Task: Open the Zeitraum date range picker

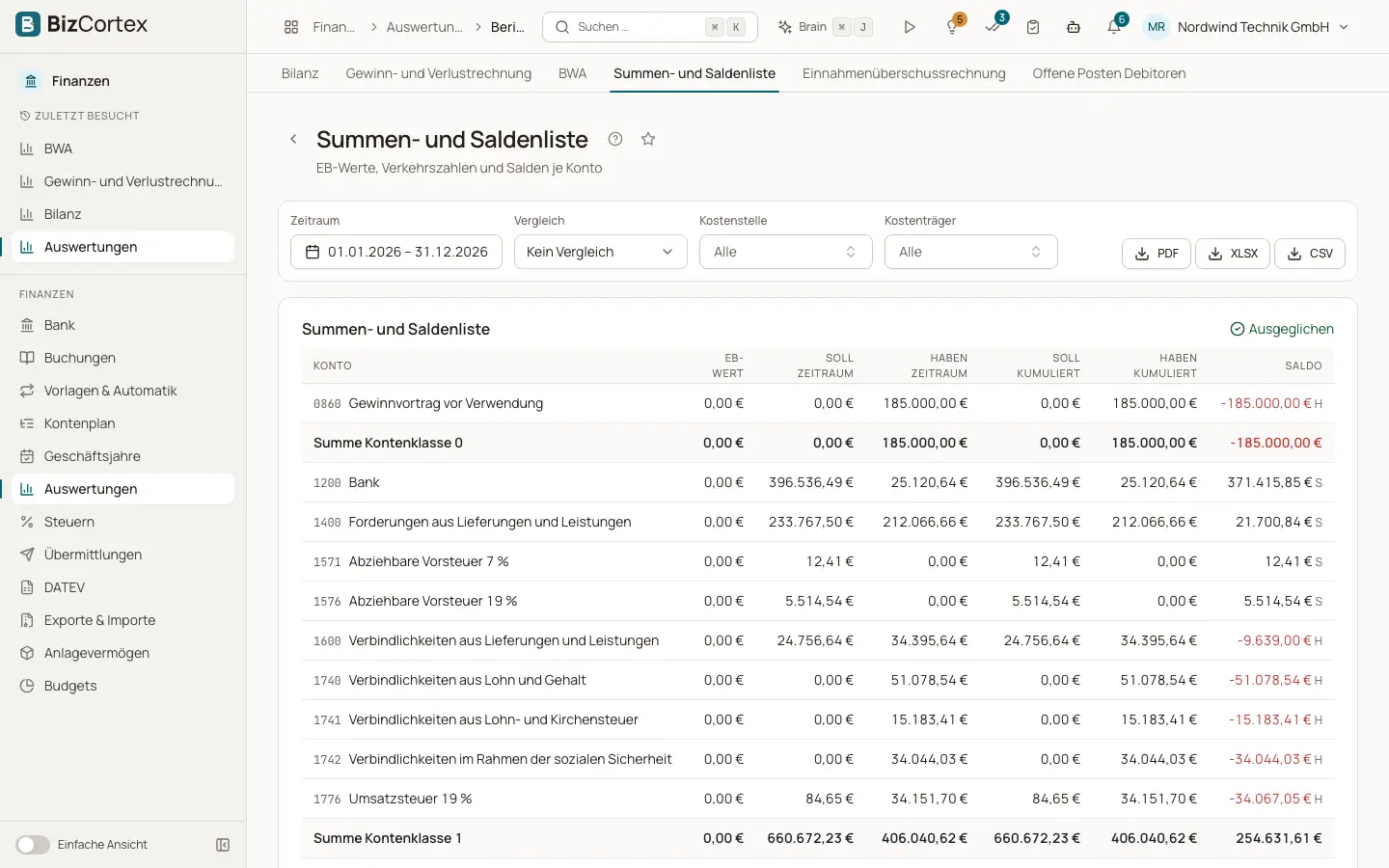Action: click(396, 252)
